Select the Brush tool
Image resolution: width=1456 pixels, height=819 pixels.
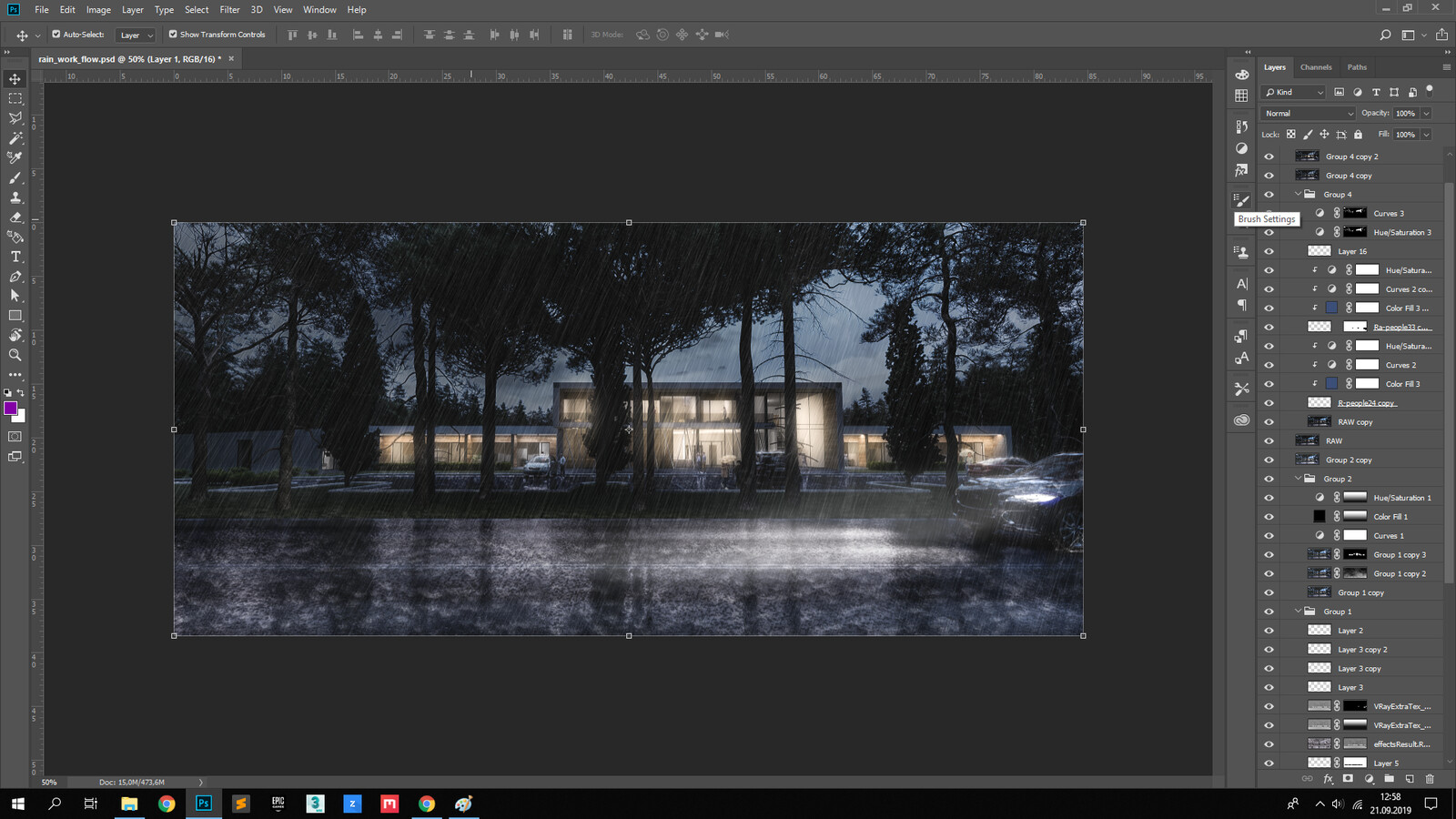pyautogui.click(x=15, y=177)
